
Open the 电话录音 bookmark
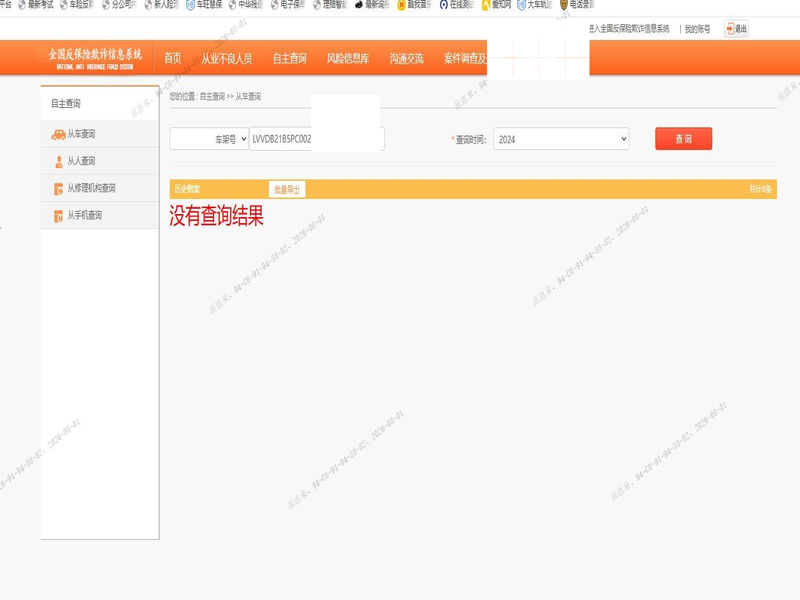point(577,5)
